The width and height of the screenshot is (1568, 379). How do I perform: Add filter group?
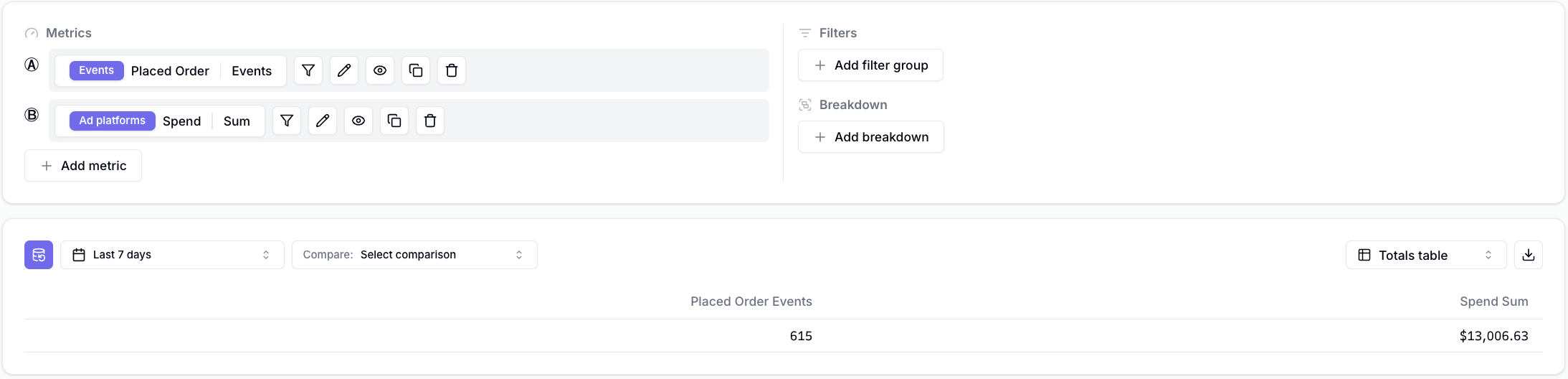(x=870, y=65)
